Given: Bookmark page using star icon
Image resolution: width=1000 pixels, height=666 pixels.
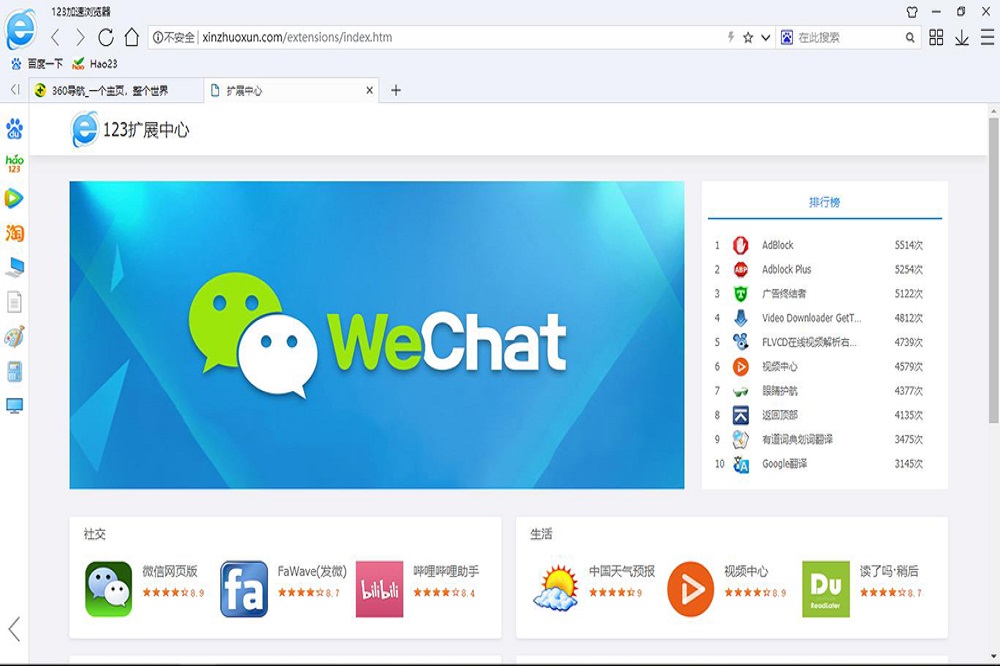Looking at the screenshot, I should (748, 38).
